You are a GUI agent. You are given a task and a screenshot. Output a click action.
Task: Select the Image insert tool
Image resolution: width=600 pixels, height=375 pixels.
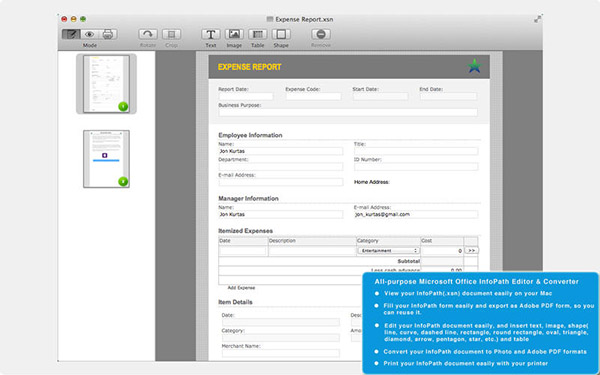(x=234, y=34)
